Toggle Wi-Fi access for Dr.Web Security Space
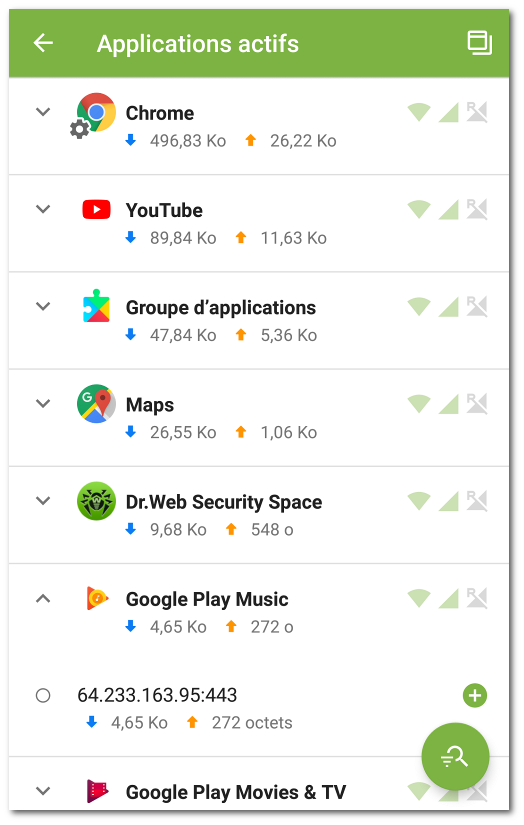The width and height of the screenshot is (524, 825). point(419,501)
